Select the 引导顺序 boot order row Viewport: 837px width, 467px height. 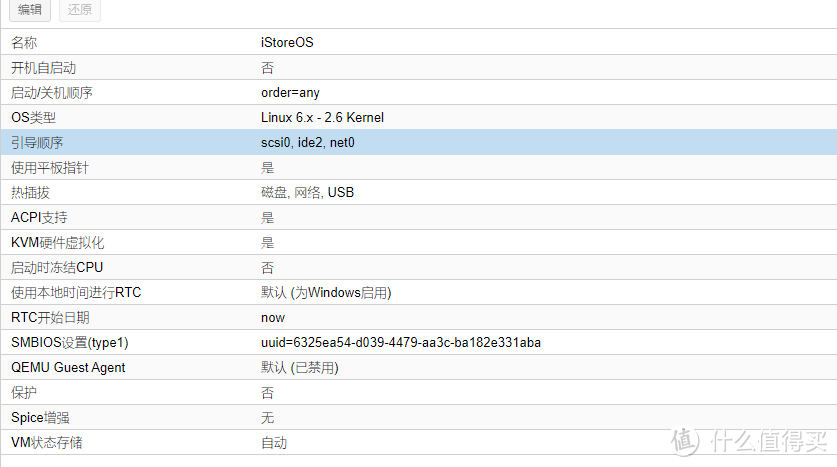point(418,143)
